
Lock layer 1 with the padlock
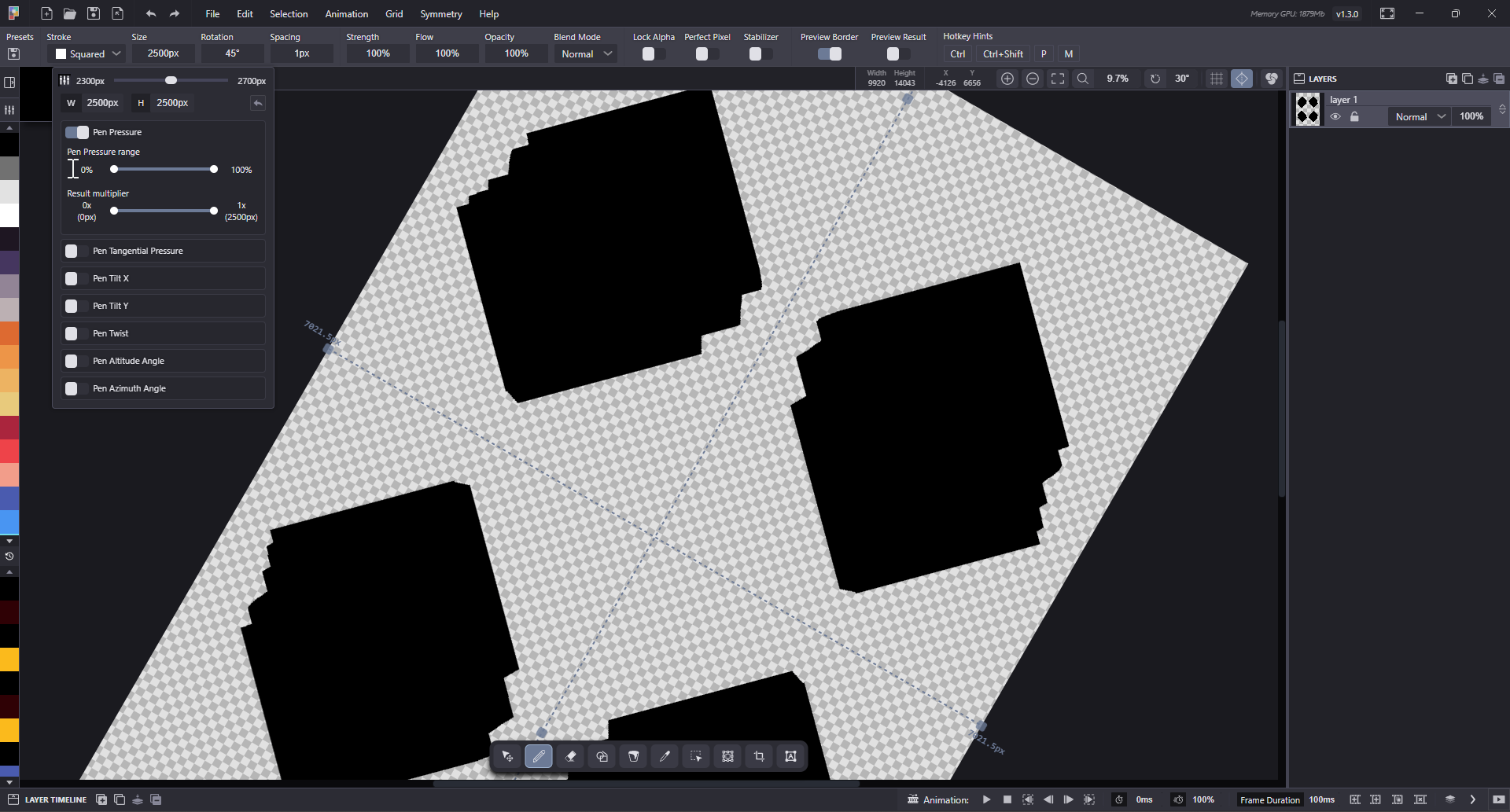pyautogui.click(x=1354, y=116)
